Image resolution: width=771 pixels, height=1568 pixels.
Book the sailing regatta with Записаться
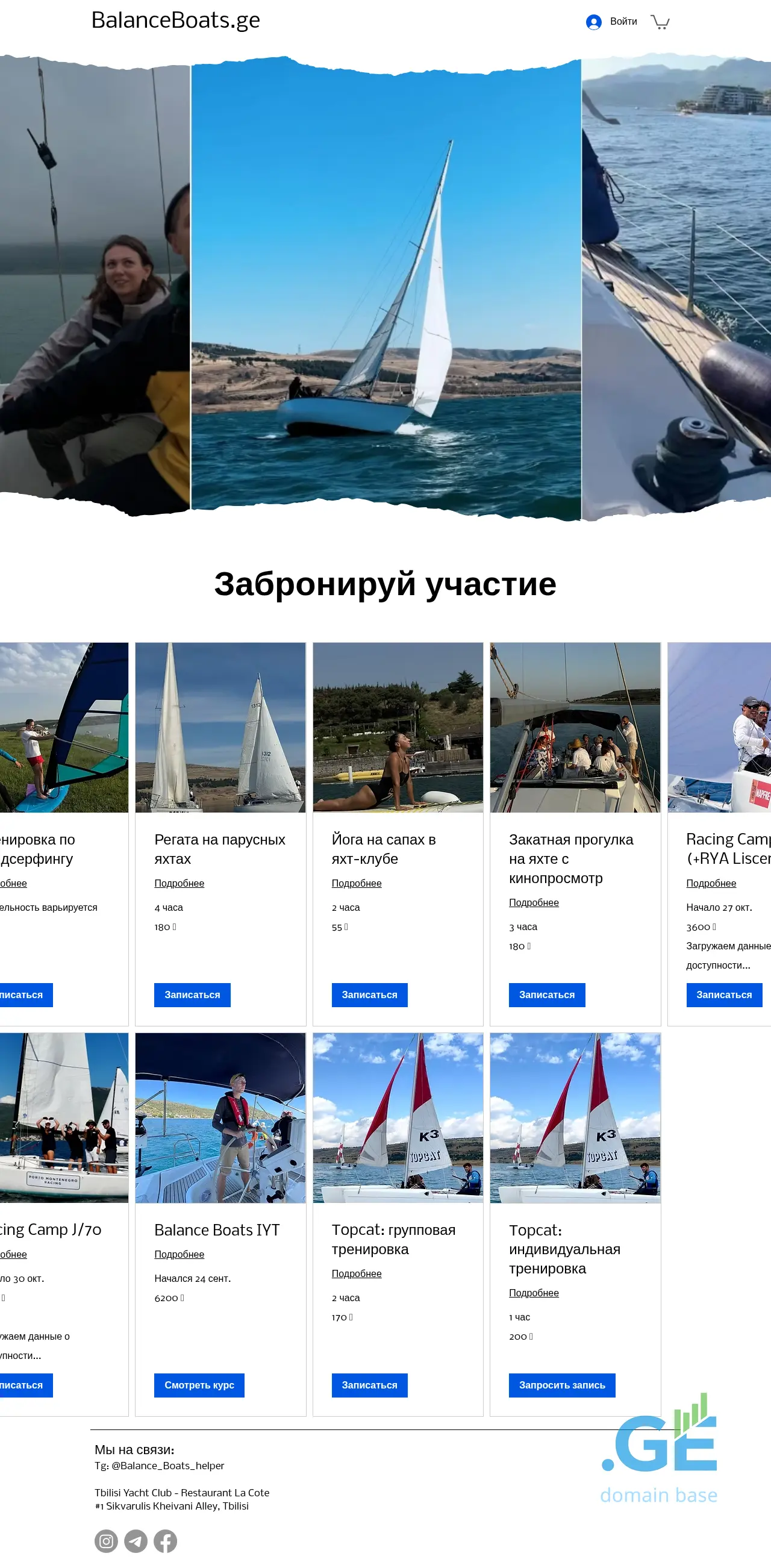pyautogui.click(x=192, y=995)
